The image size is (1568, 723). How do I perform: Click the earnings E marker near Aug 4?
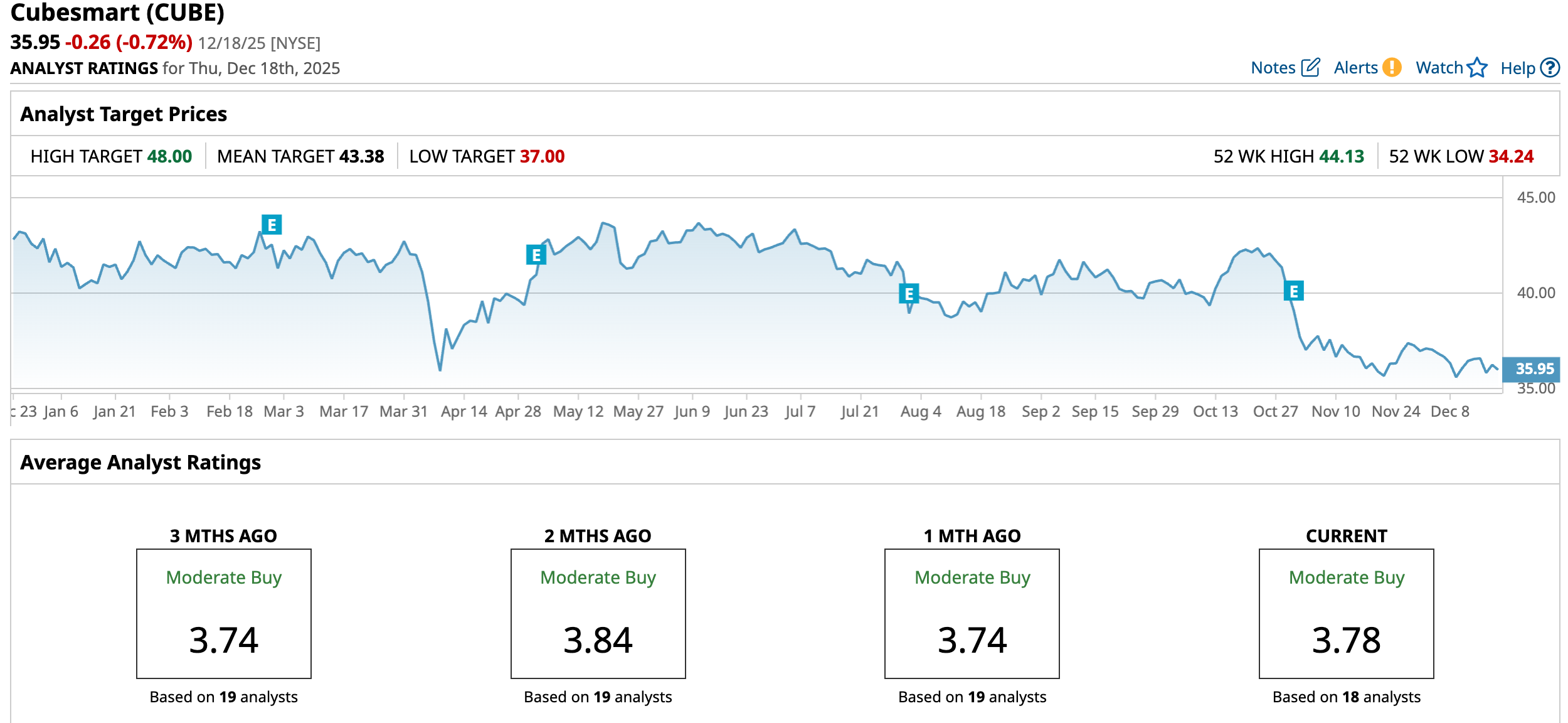click(909, 293)
